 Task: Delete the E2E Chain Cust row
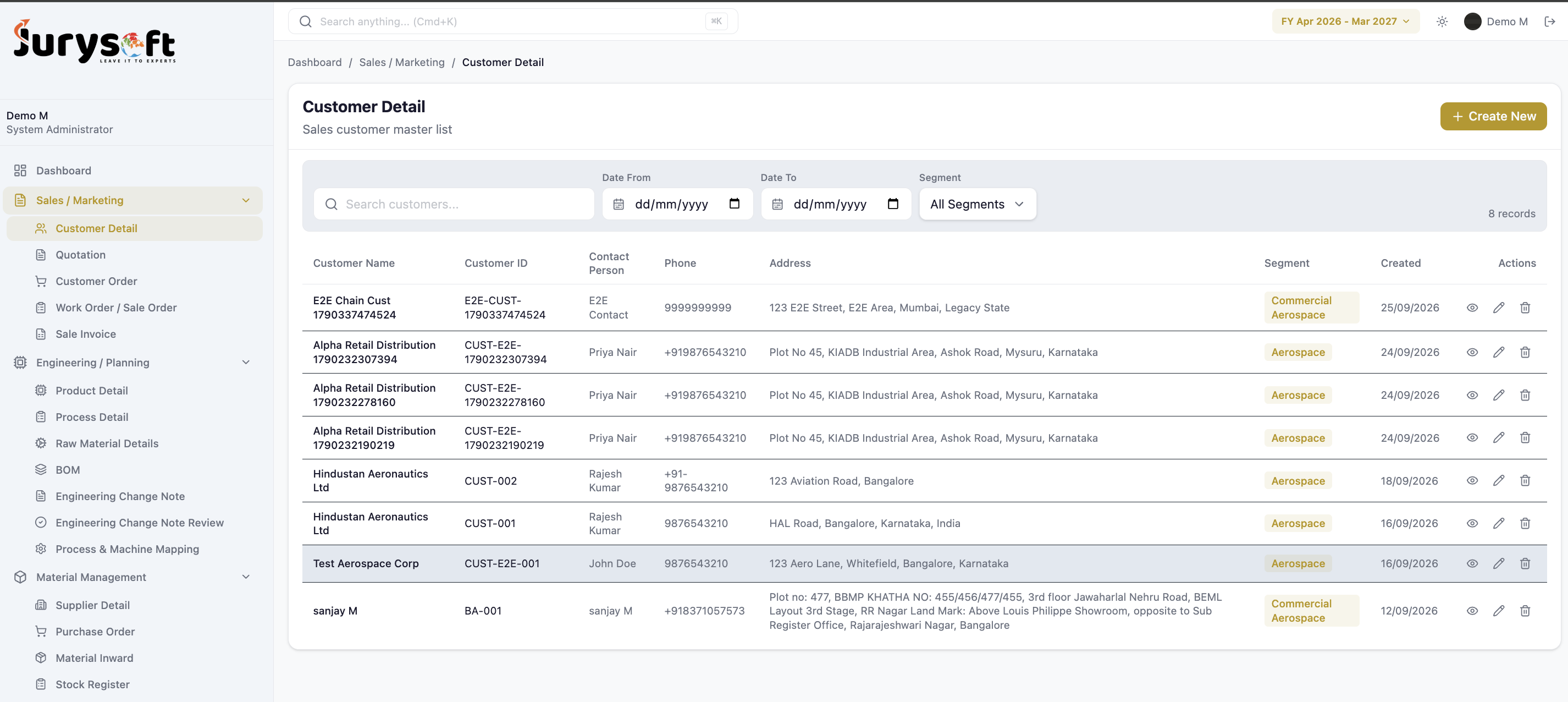[x=1525, y=308]
